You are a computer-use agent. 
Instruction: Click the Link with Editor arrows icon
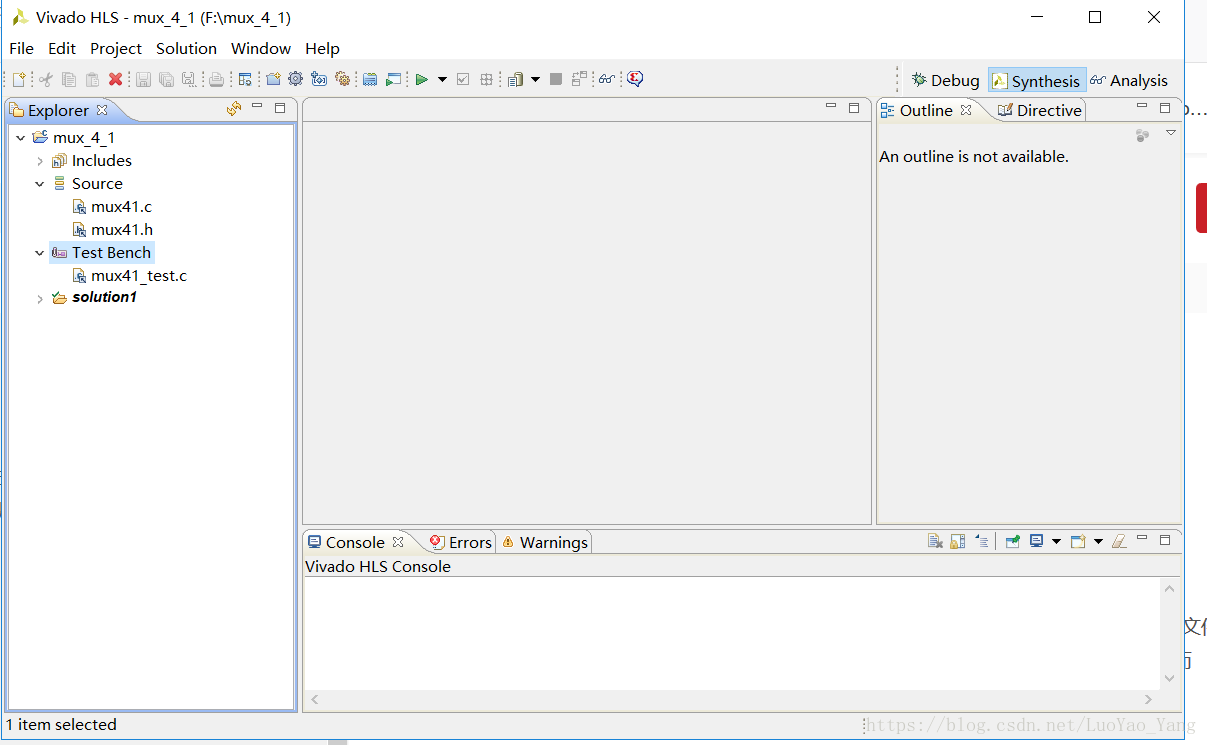(x=234, y=108)
